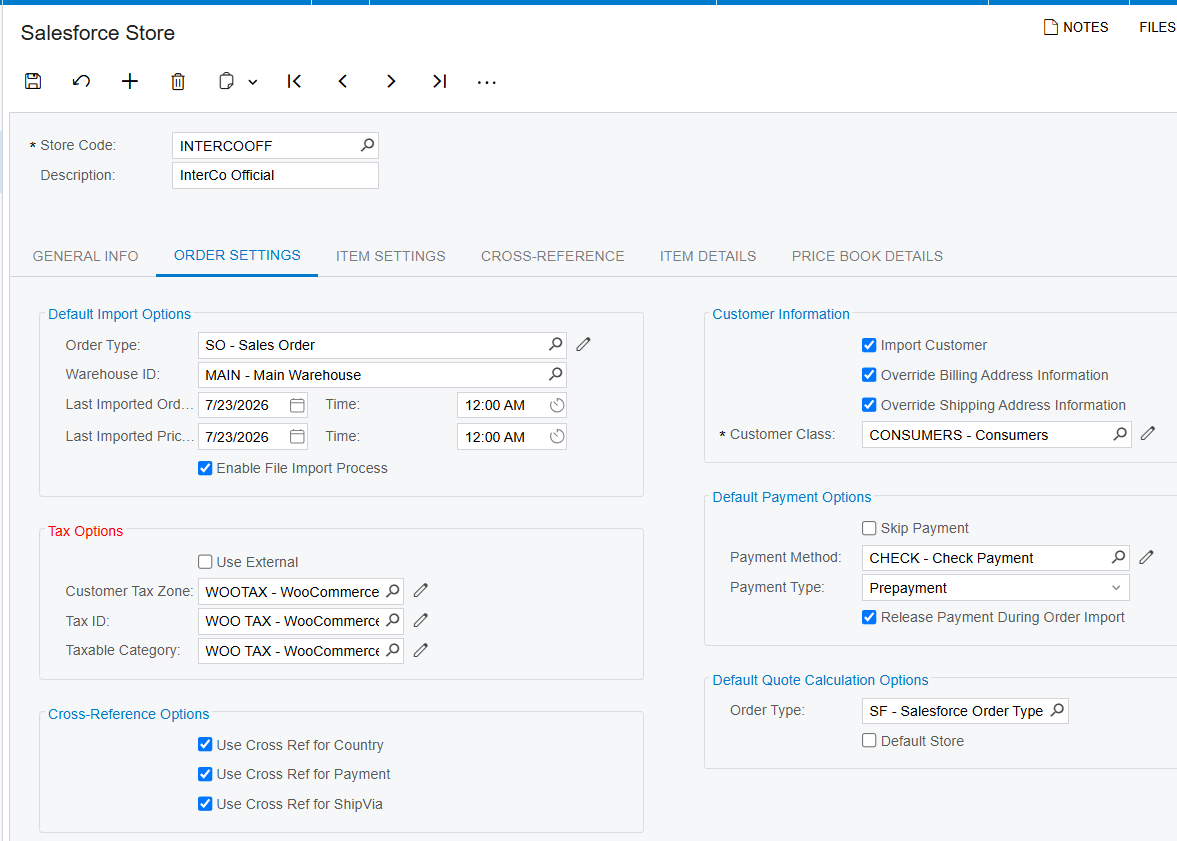Viewport: 1177px width, 841px height.
Task: Edit Taxable Category with pencil icon
Action: pos(420,650)
